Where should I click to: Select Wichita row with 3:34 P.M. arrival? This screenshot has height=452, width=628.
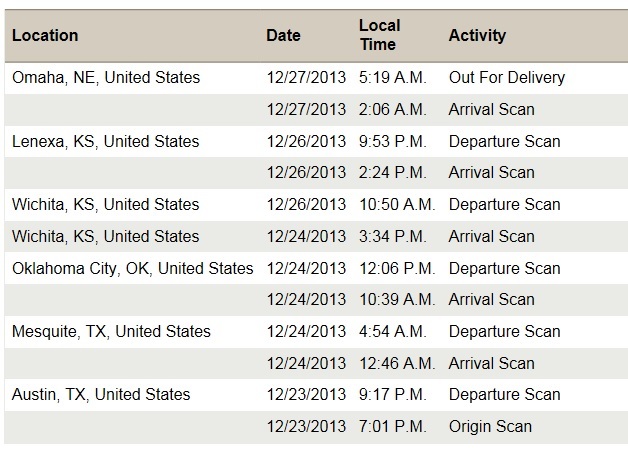click(316, 236)
